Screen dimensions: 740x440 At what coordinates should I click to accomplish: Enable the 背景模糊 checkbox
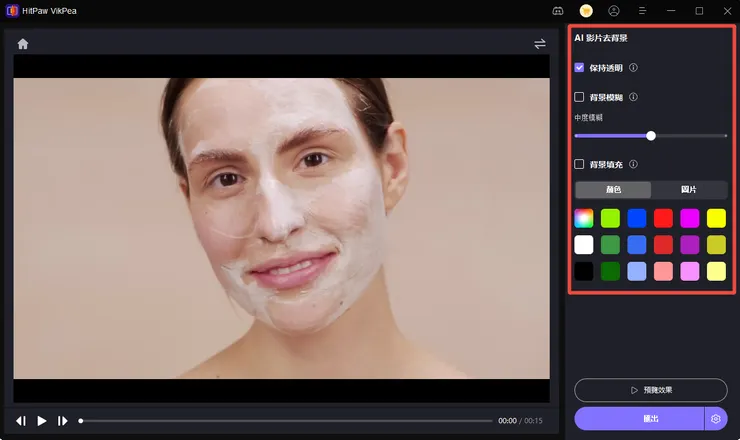(x=579, y=97)
